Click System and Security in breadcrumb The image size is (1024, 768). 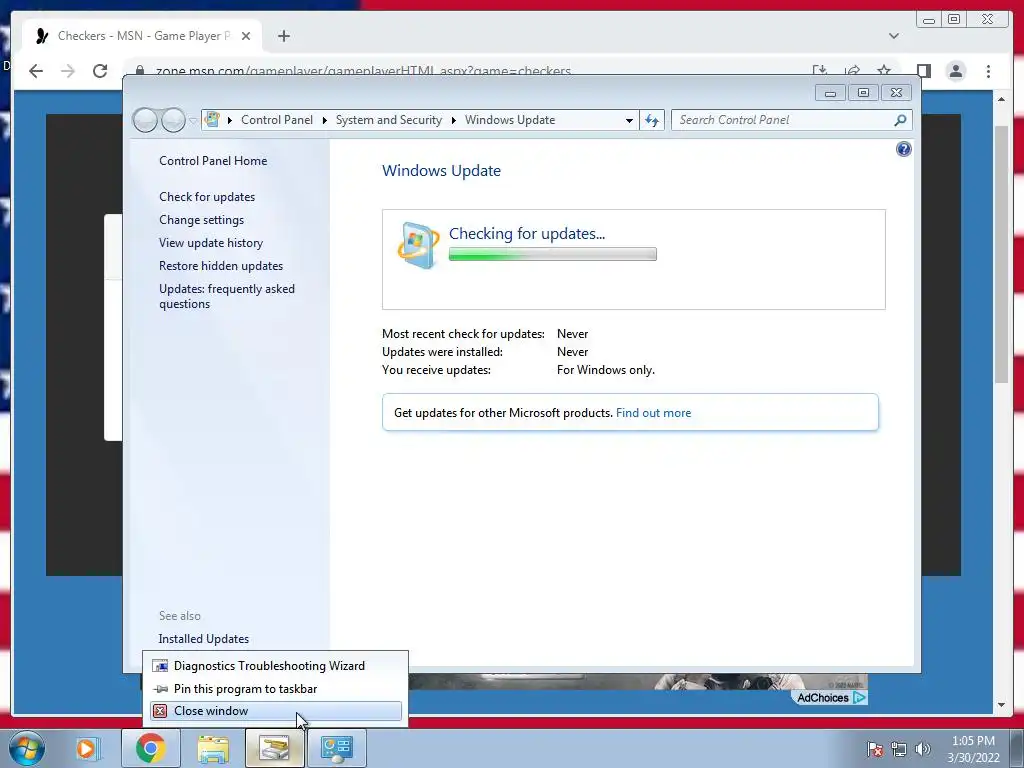(389, 120)
